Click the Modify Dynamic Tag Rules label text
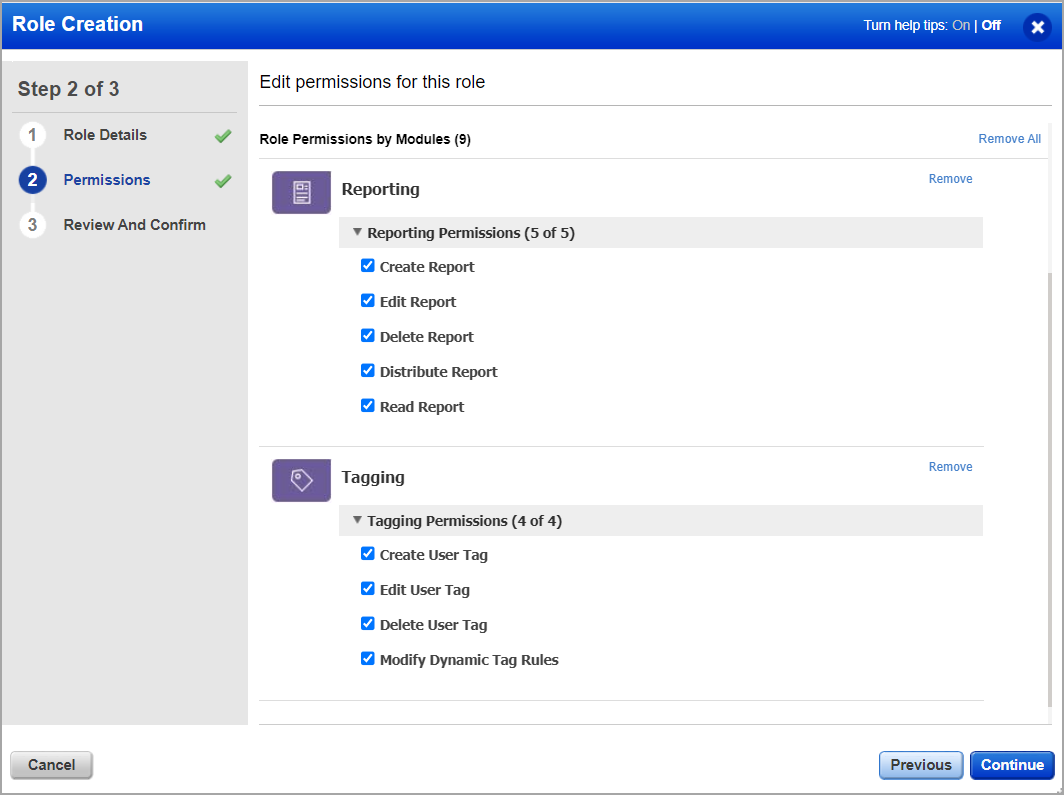The width and height of the screenshot is (1064, 795). point(469,660)
